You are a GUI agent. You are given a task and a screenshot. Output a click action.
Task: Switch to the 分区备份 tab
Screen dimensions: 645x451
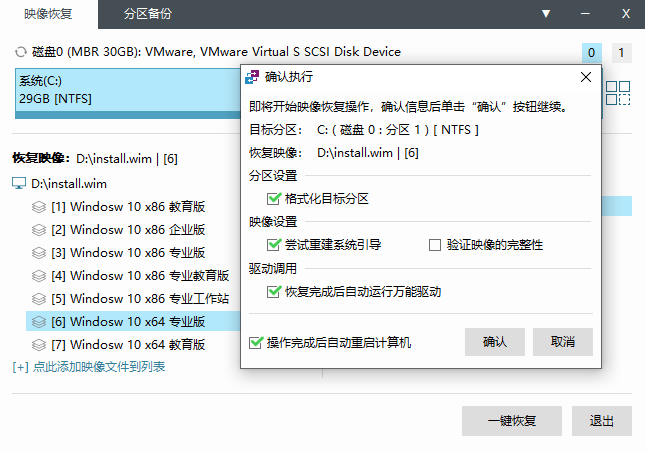[x=148, y=14]
